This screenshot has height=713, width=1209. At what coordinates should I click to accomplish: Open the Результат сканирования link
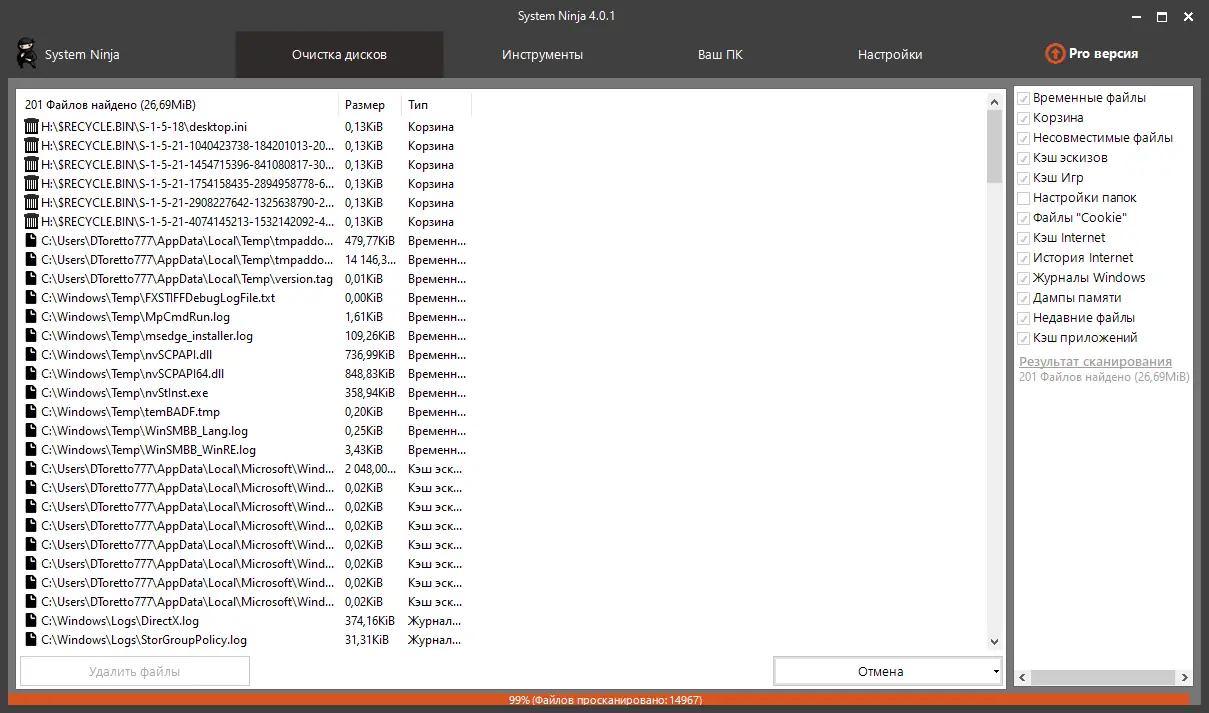(1095, 362)
